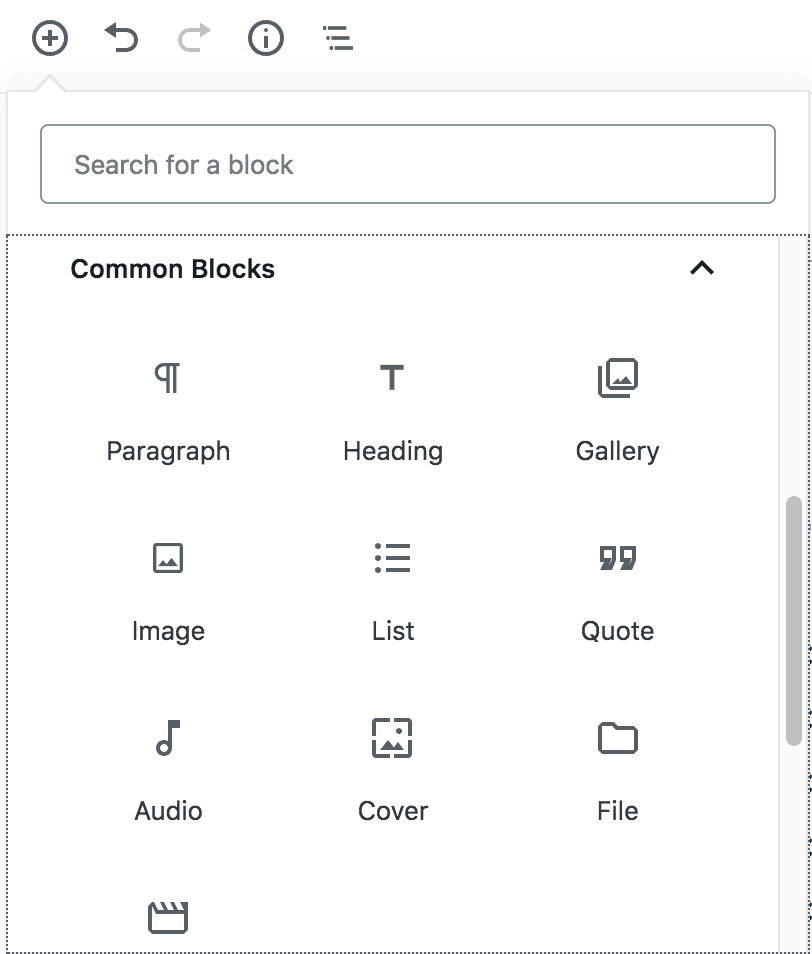
Task: Click the Redo arrow icon
Action: click(x=194, y=39)
